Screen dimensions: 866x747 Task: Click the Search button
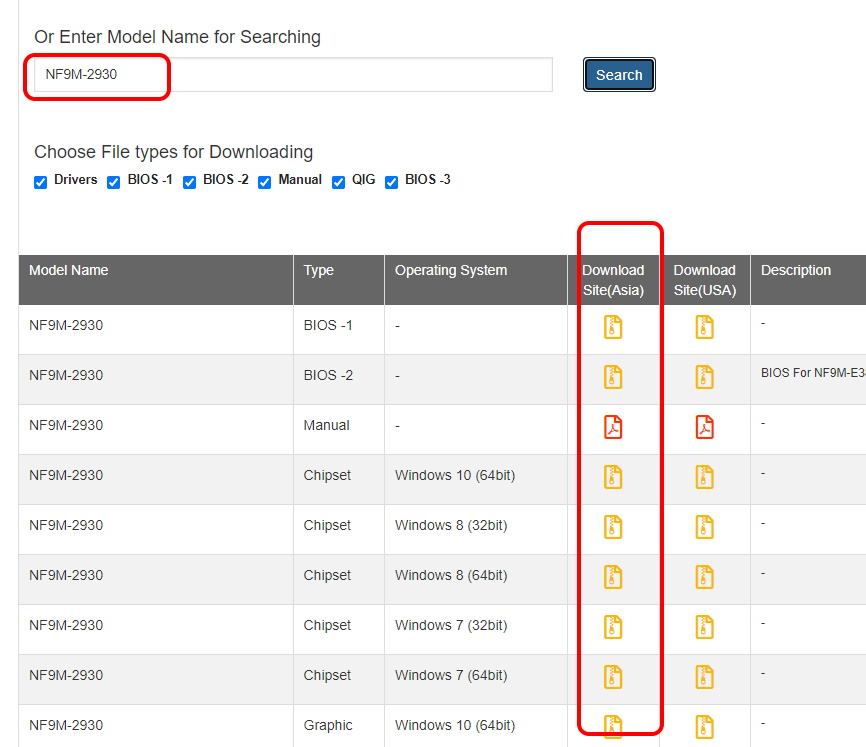coord(619,75)
